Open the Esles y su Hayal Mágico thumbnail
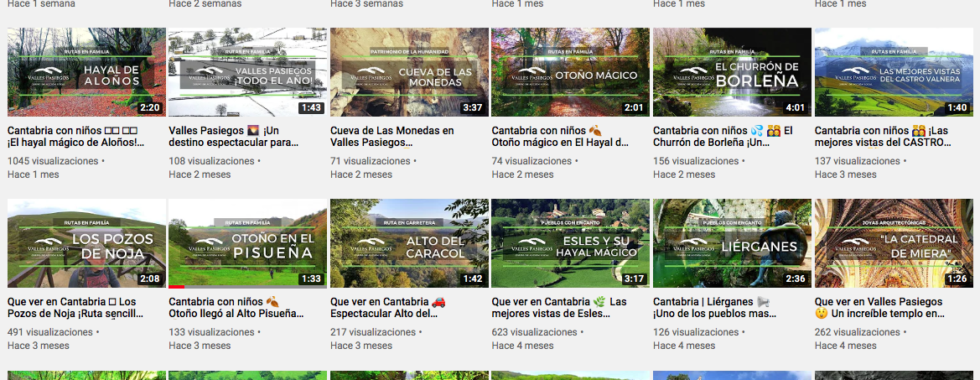This screenshot has height=380, width=980. (x=571, y=243)
